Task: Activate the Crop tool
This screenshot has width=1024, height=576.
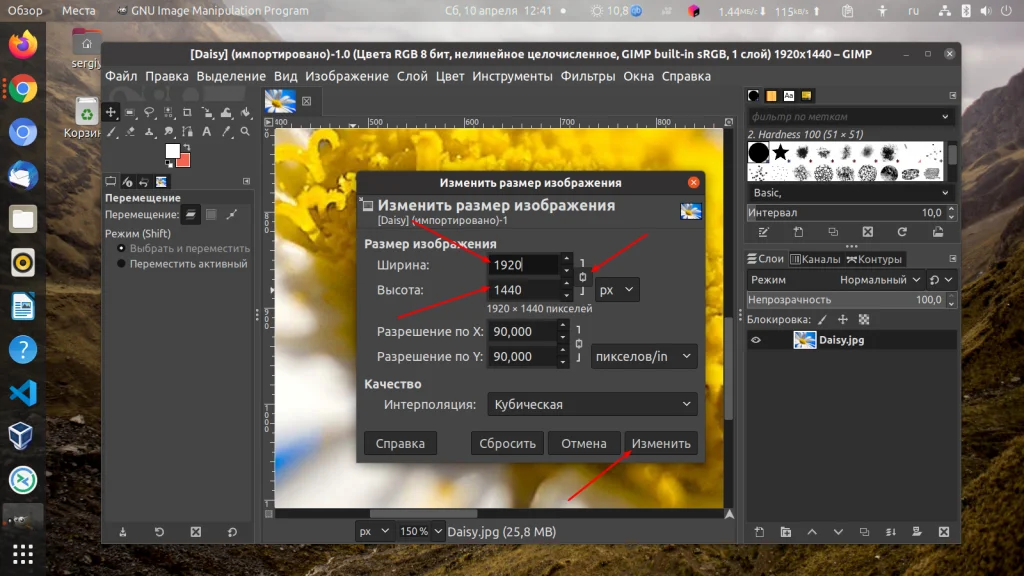Action: [188, 112]
